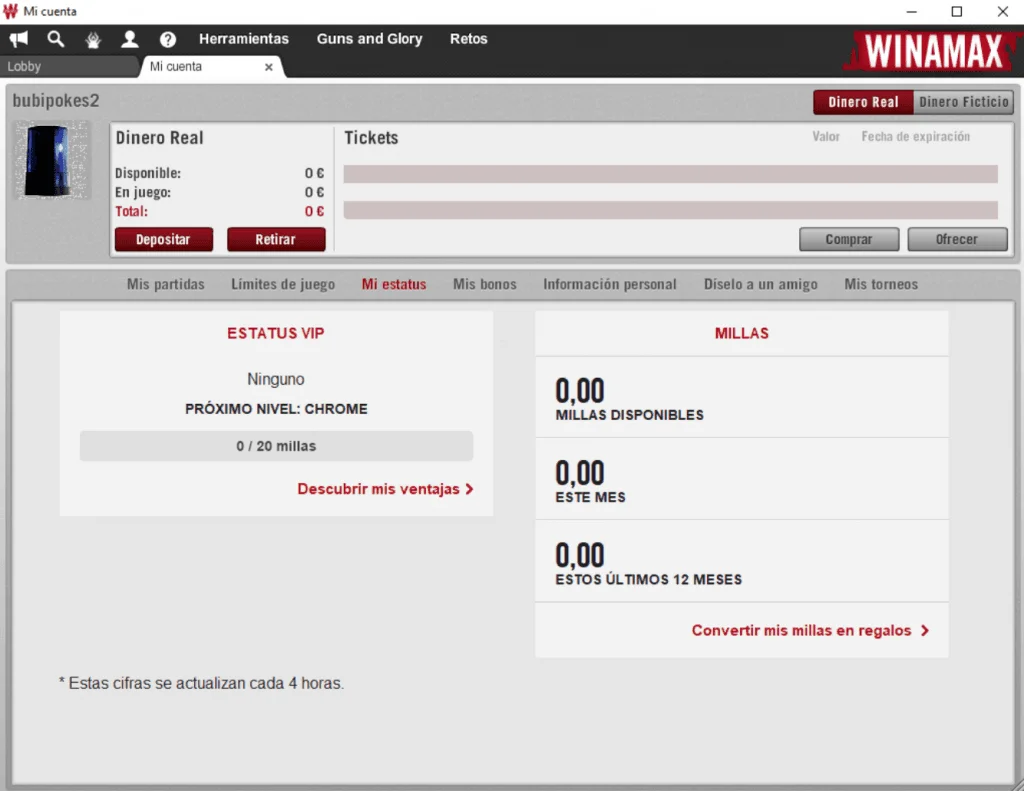Click the 0 / 20 millas progress bar
The image size is (1024, 791).
click(x=276, y=446)
